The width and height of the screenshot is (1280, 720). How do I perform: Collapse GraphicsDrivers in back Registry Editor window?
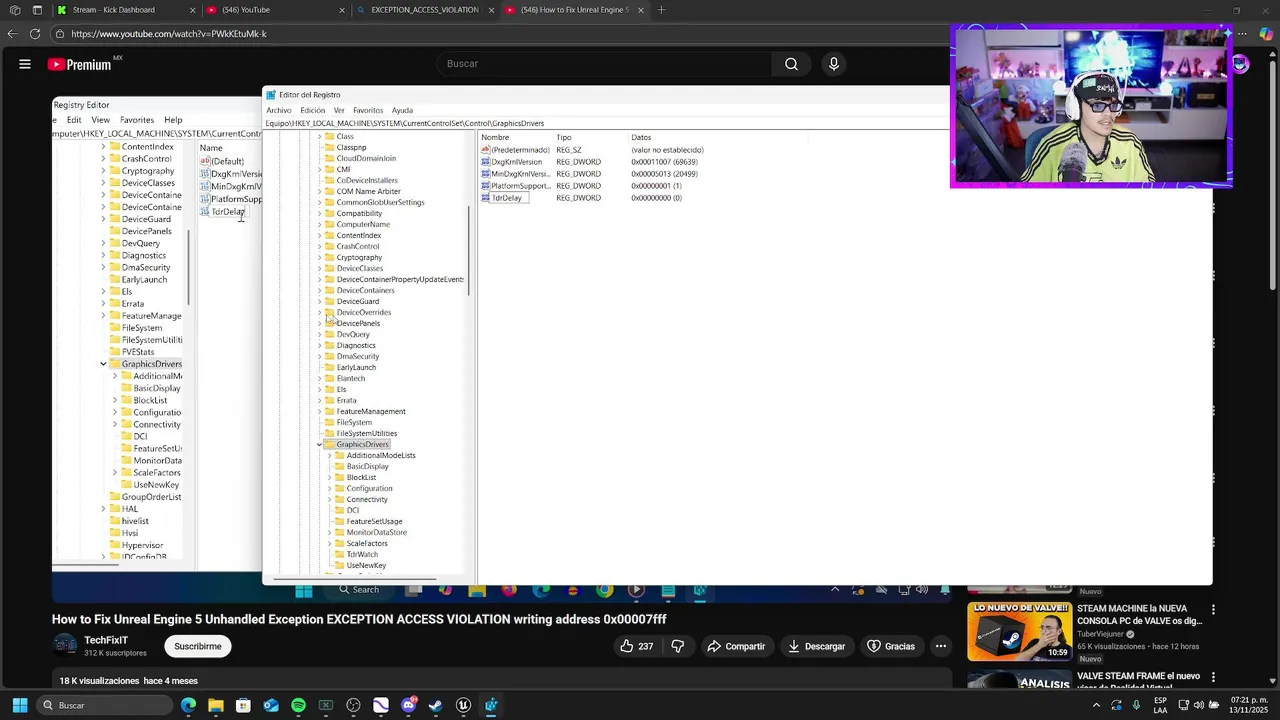103,364
